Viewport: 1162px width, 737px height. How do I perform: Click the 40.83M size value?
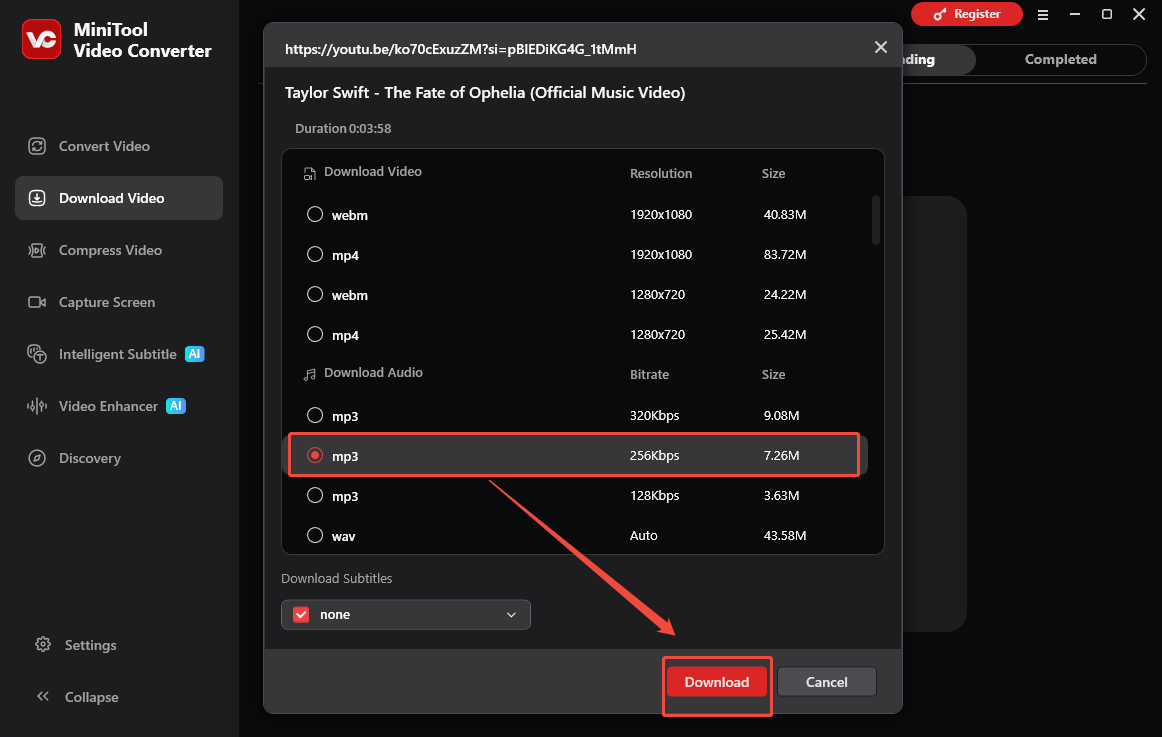(785, 215)
